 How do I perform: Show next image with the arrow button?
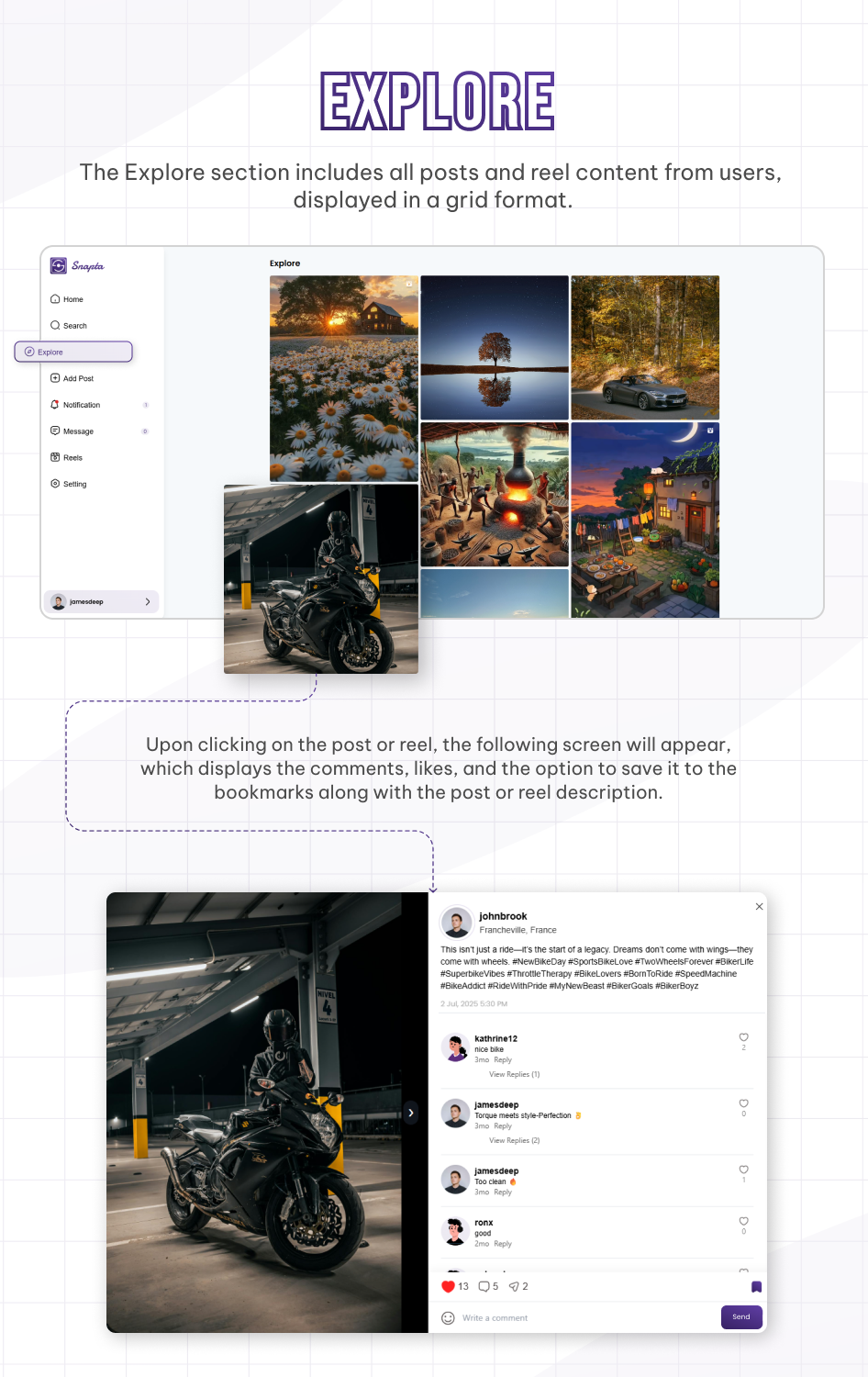point(411,1113)
